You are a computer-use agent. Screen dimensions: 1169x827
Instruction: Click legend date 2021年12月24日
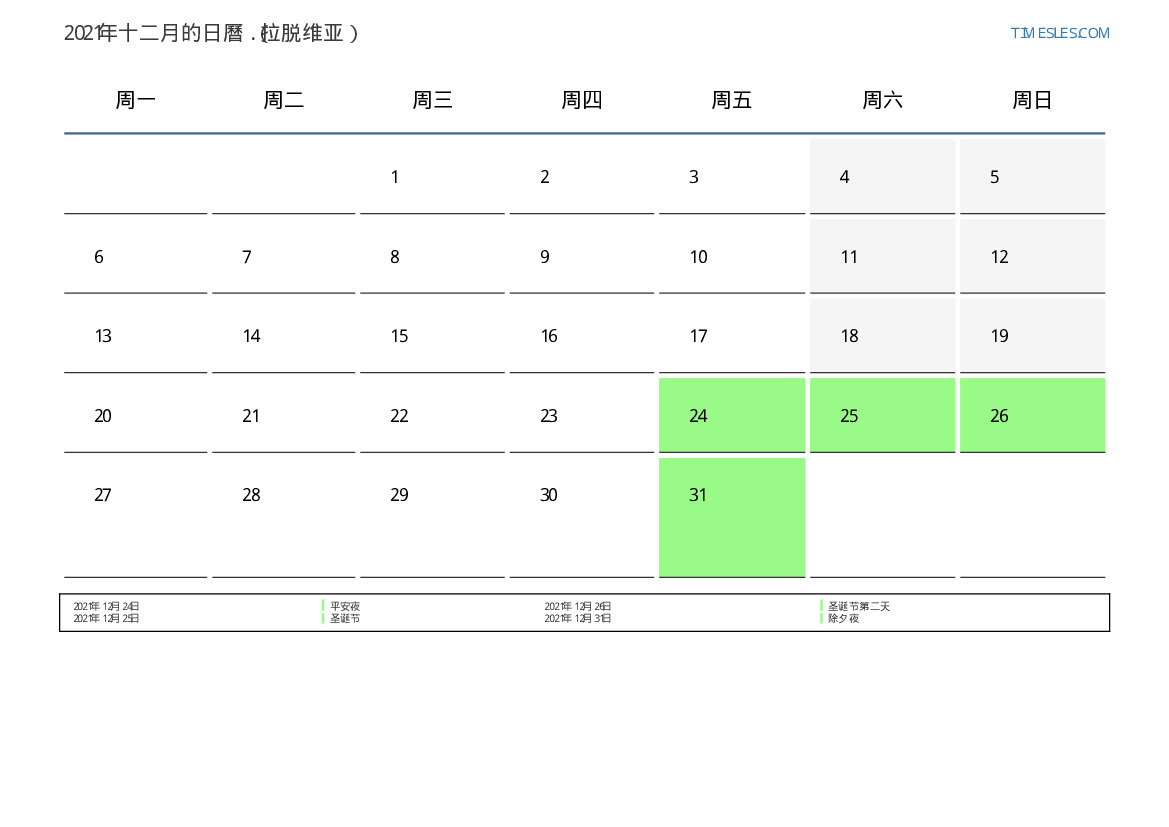(x=106, y=606)
